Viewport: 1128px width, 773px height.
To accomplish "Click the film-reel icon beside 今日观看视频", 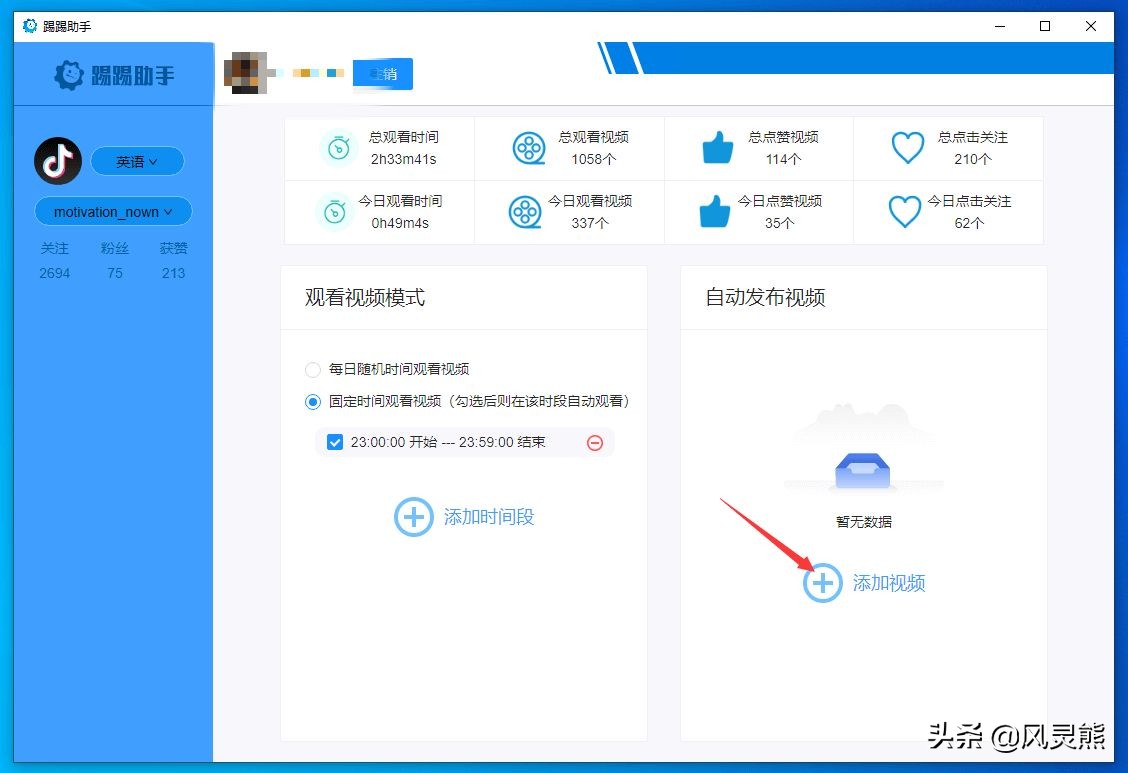I will (525, 211).
